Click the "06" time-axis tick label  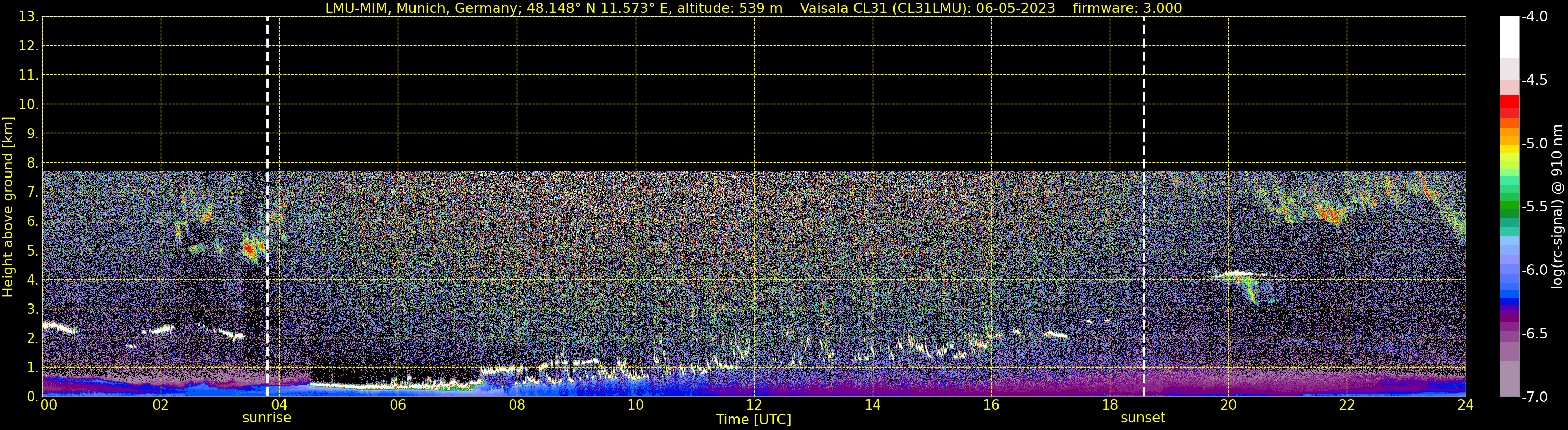pyautogui.click(x=398, y=404)
